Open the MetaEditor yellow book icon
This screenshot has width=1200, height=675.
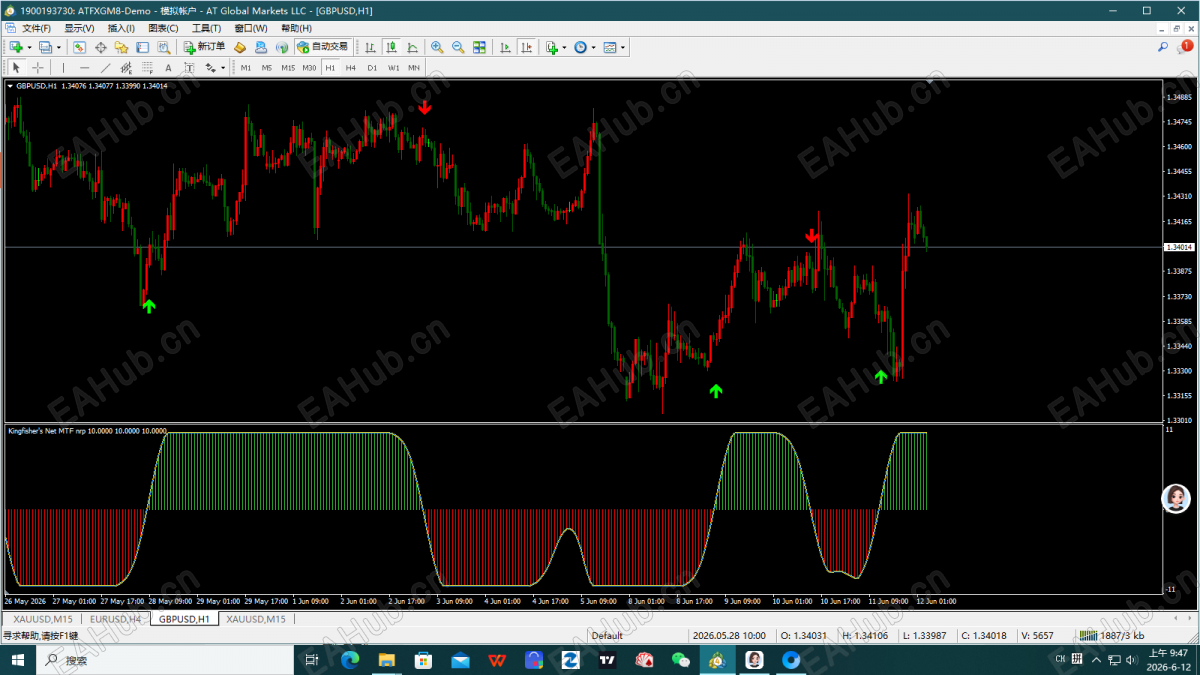(x=240, y=47)
